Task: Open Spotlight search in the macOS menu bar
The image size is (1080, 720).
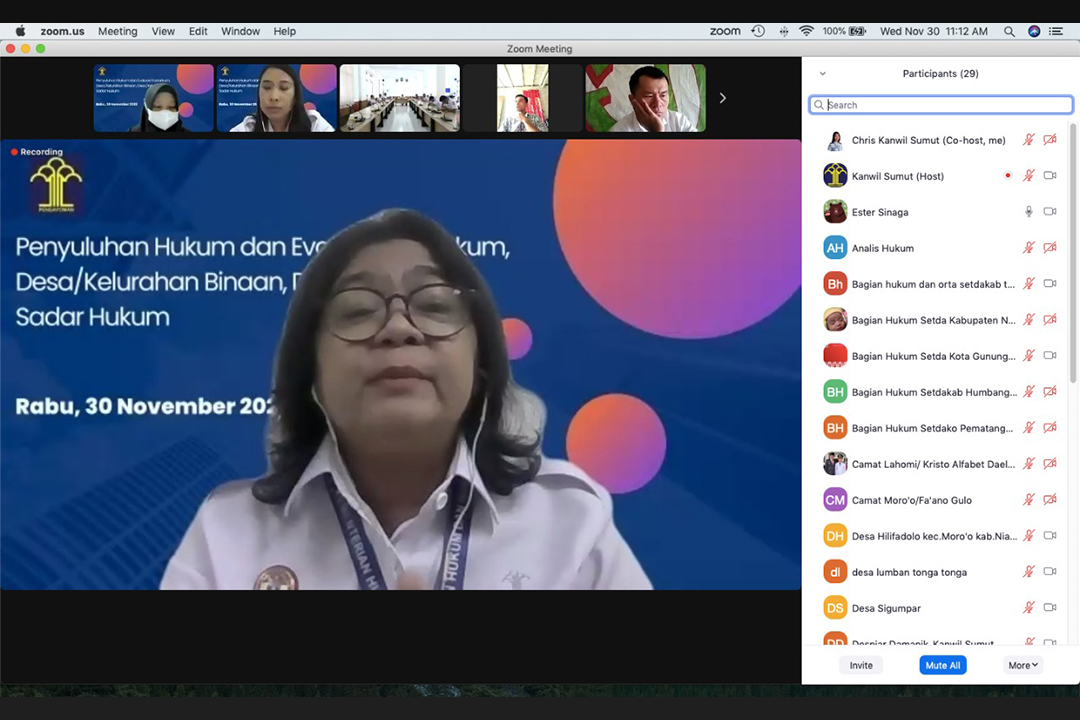Action: click(x=1009, y=31)
